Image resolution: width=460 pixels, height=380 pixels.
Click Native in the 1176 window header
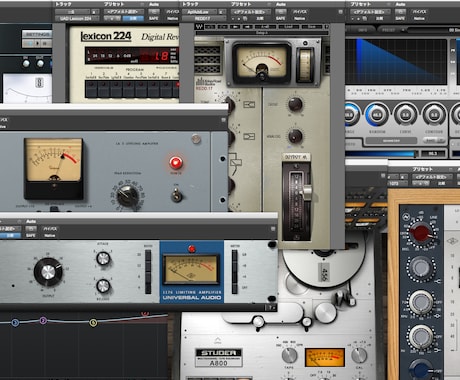coord(49,235)
